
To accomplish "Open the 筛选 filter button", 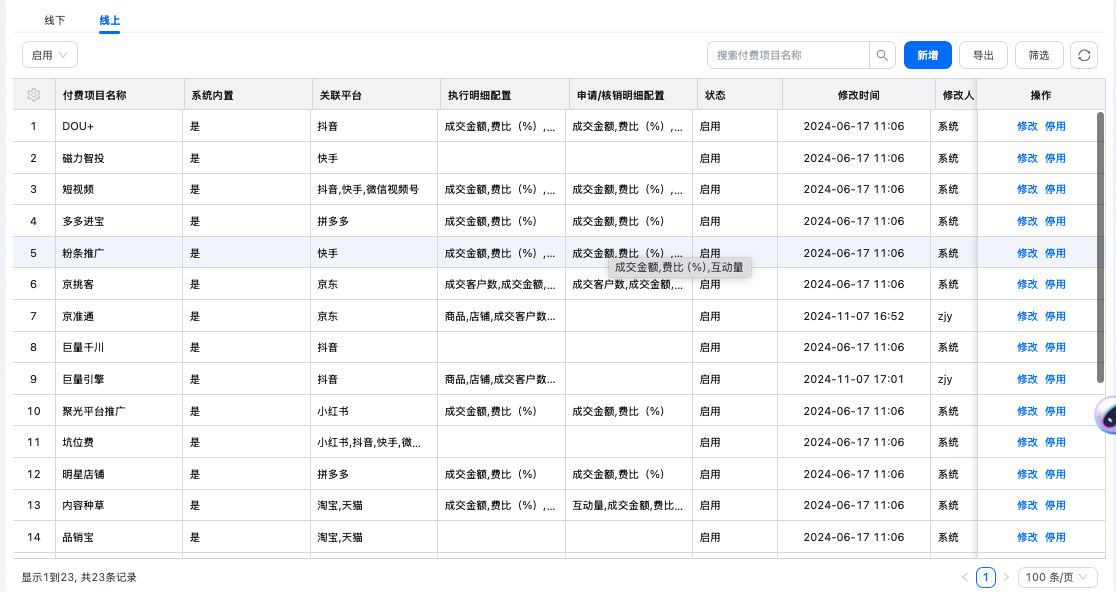I will 1039,55.
